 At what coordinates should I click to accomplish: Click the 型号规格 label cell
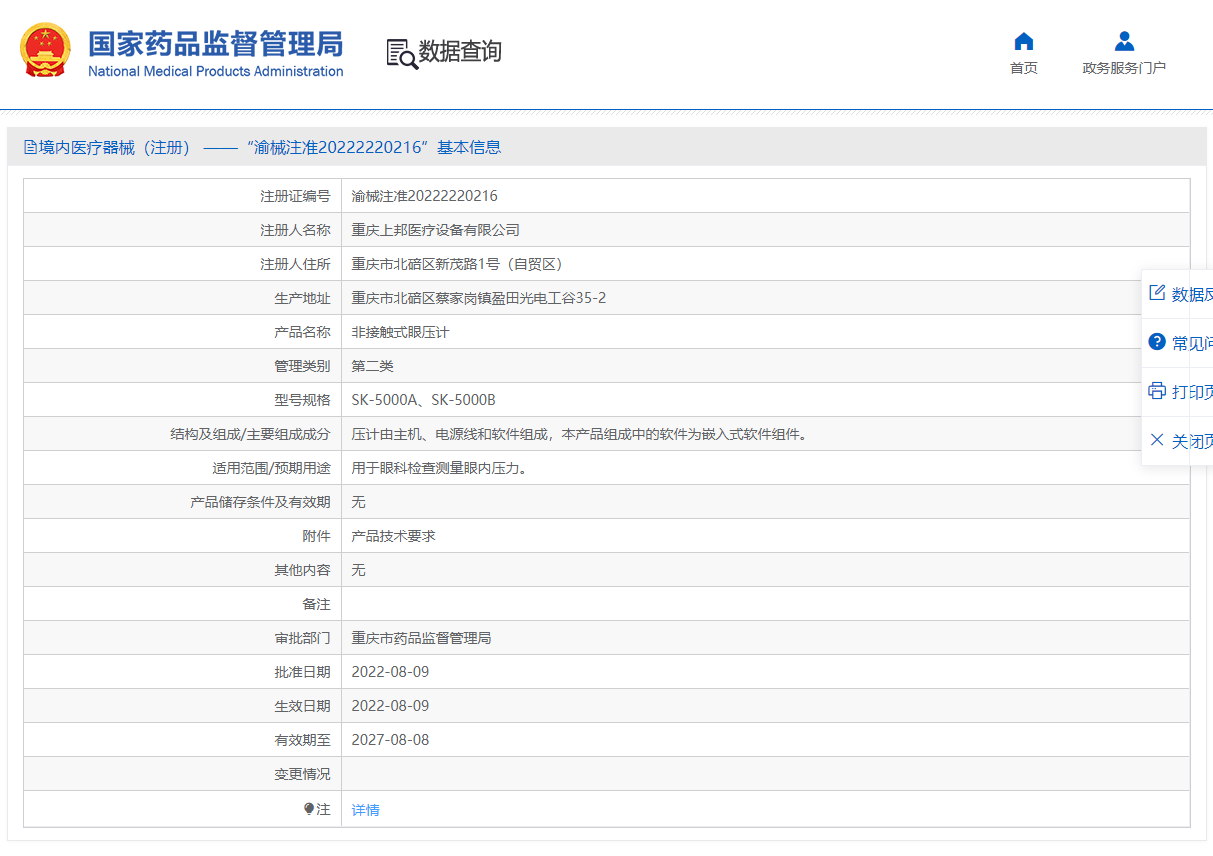coord(183,400)
